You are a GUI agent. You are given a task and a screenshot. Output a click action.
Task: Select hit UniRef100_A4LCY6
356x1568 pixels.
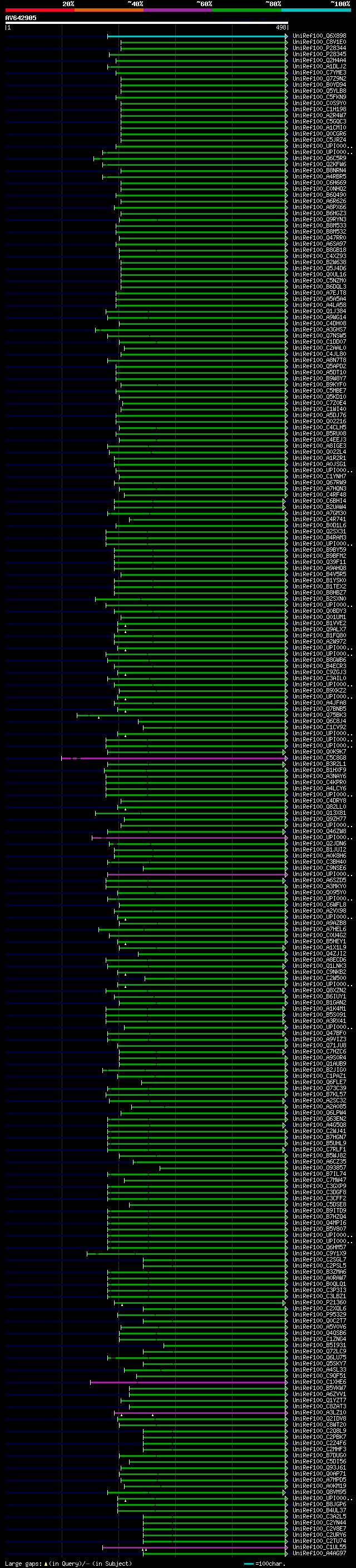tap(319, 788)
